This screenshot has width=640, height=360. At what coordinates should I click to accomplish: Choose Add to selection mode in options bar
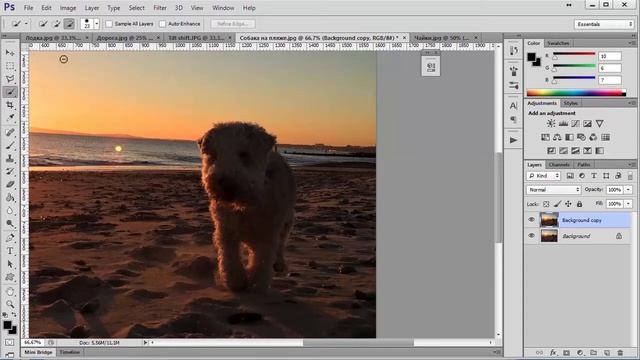click(x=57, y=24)
